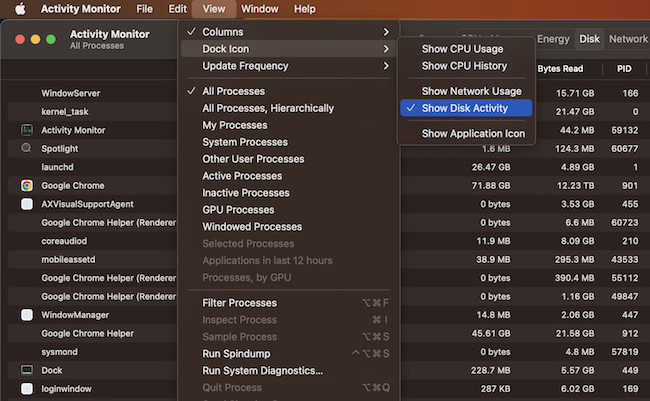650x401 pixels.
Task: Click the Spotlight magnifier icon in process list
Action: (26, 148)
